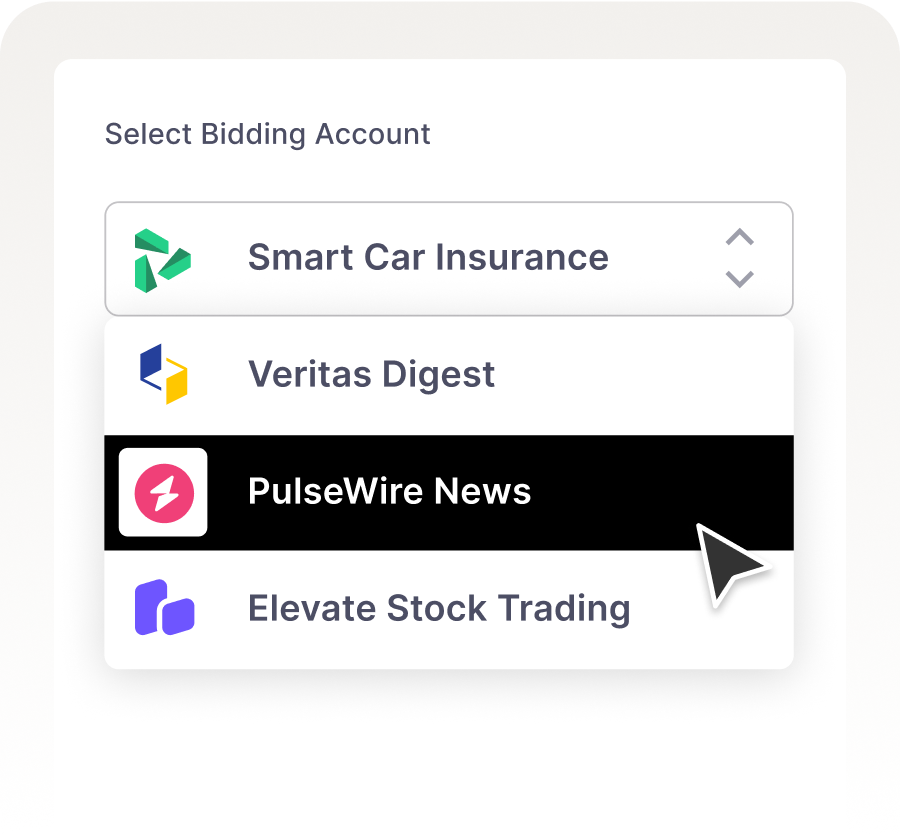Click the down chevron in the account selector
The width and height of the screenshot is (900, 835).
click(739, 279)
